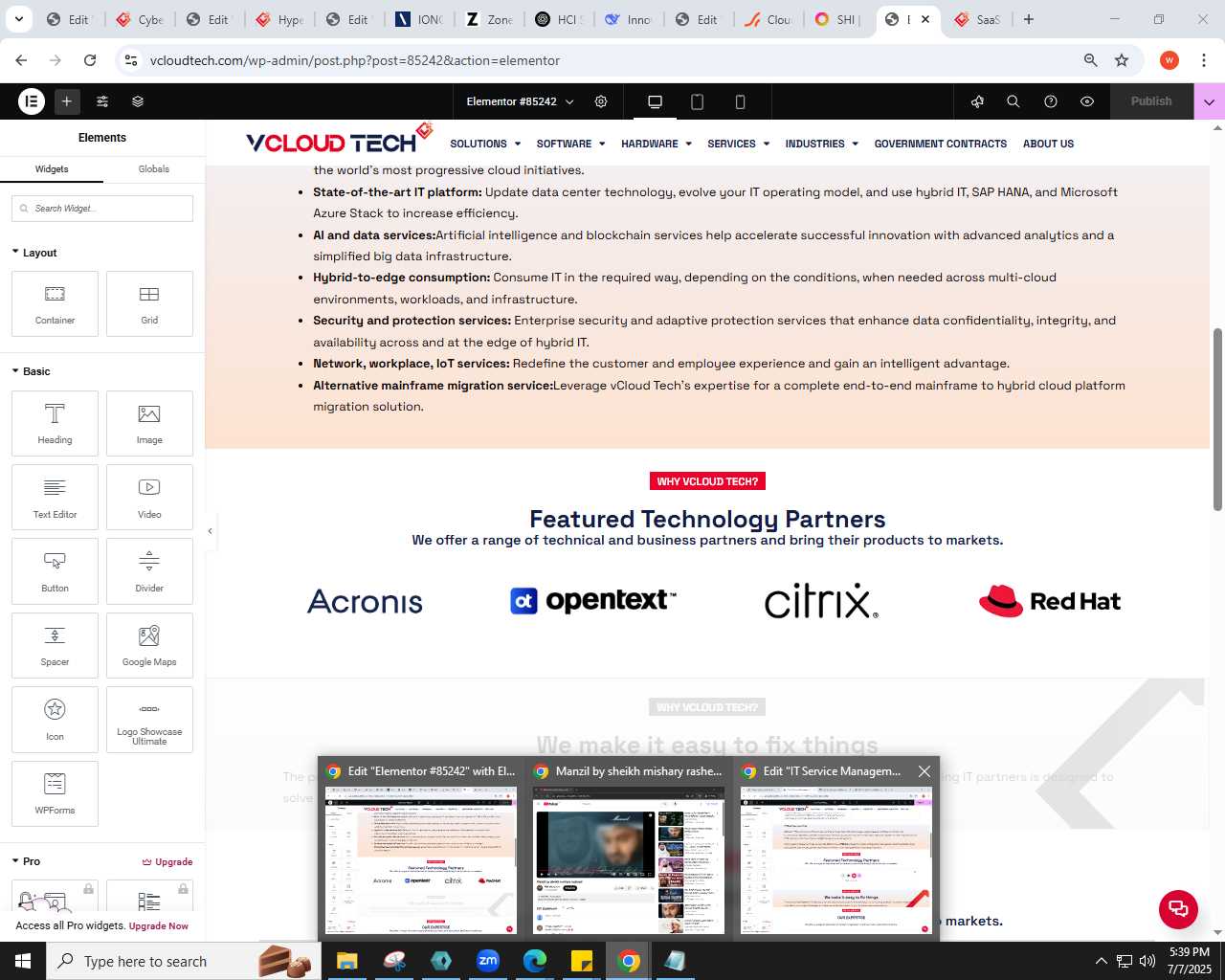
Task: Click the red WHY VCLOUD TECH? badge
Action: [707, 481]
